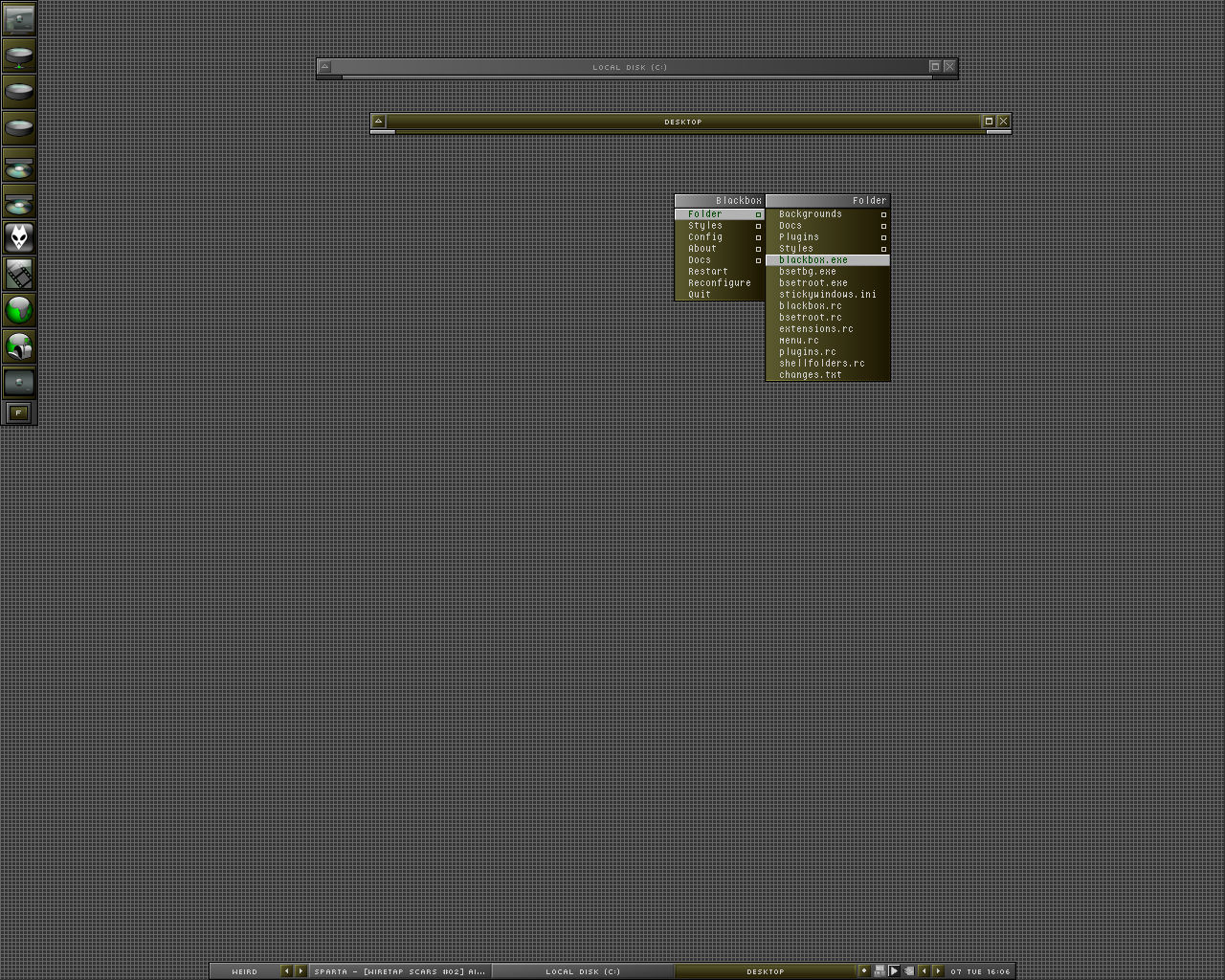Switch to Local Disk (C:) taskbar button
Screen dimensions: 1225x980
583,971
